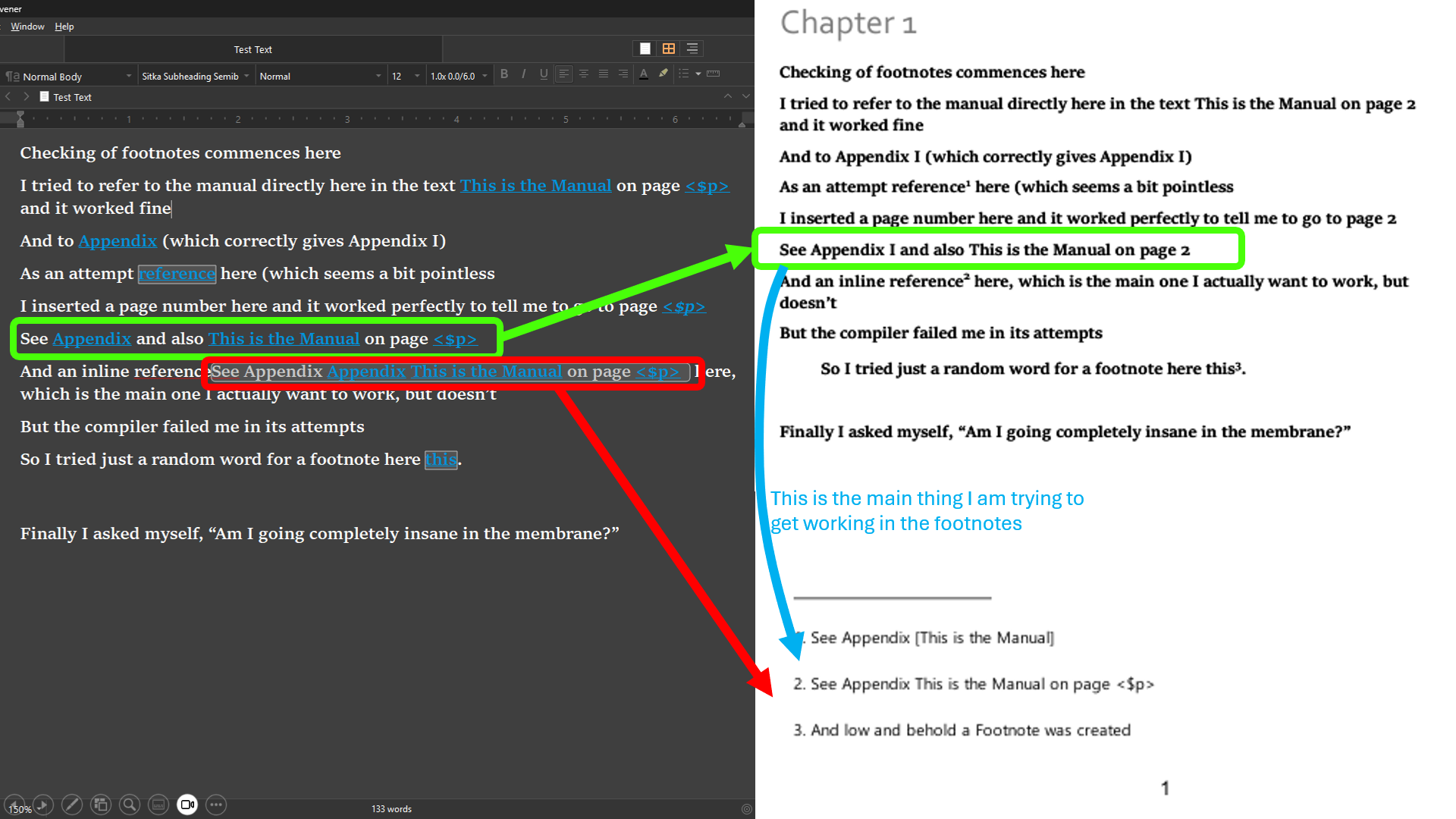Open the Window menu
Image resolution: width=1456 pixels, height=819 pixels.
pos(27,27)
